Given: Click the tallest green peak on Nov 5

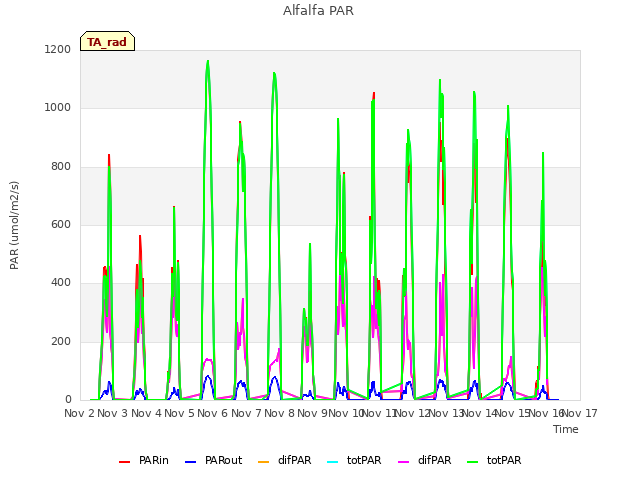Looking at the screenshot, I should coord(208,61).
